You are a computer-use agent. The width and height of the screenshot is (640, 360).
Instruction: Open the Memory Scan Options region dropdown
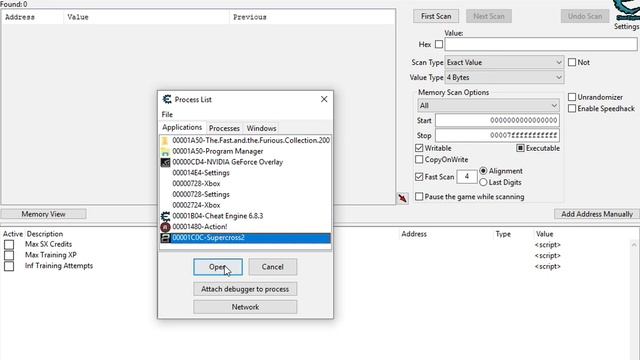pyautogui.click(x=488, y=106)
